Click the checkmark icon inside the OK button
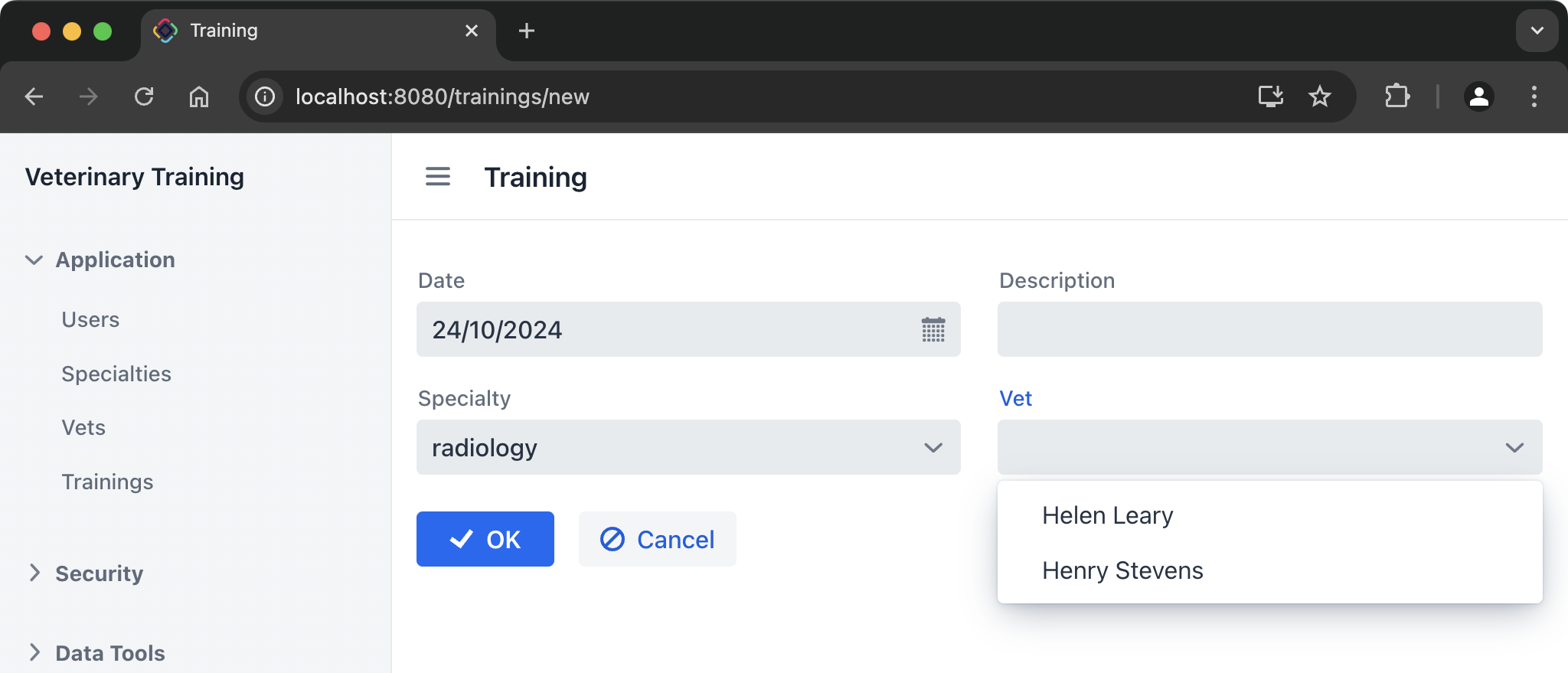 coord(459,539)
